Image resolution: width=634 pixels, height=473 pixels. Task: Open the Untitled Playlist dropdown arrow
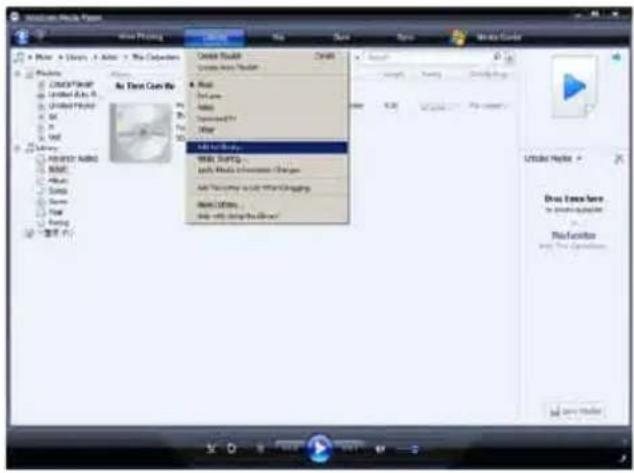[x=579, y=158]
